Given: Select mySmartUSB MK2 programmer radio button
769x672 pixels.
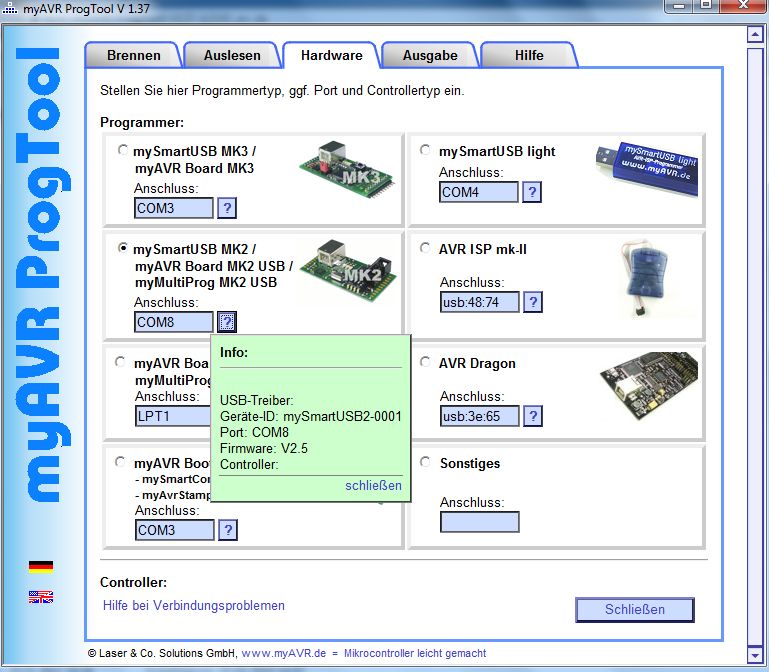Looking at the screenshot, I should pos(123,248).
